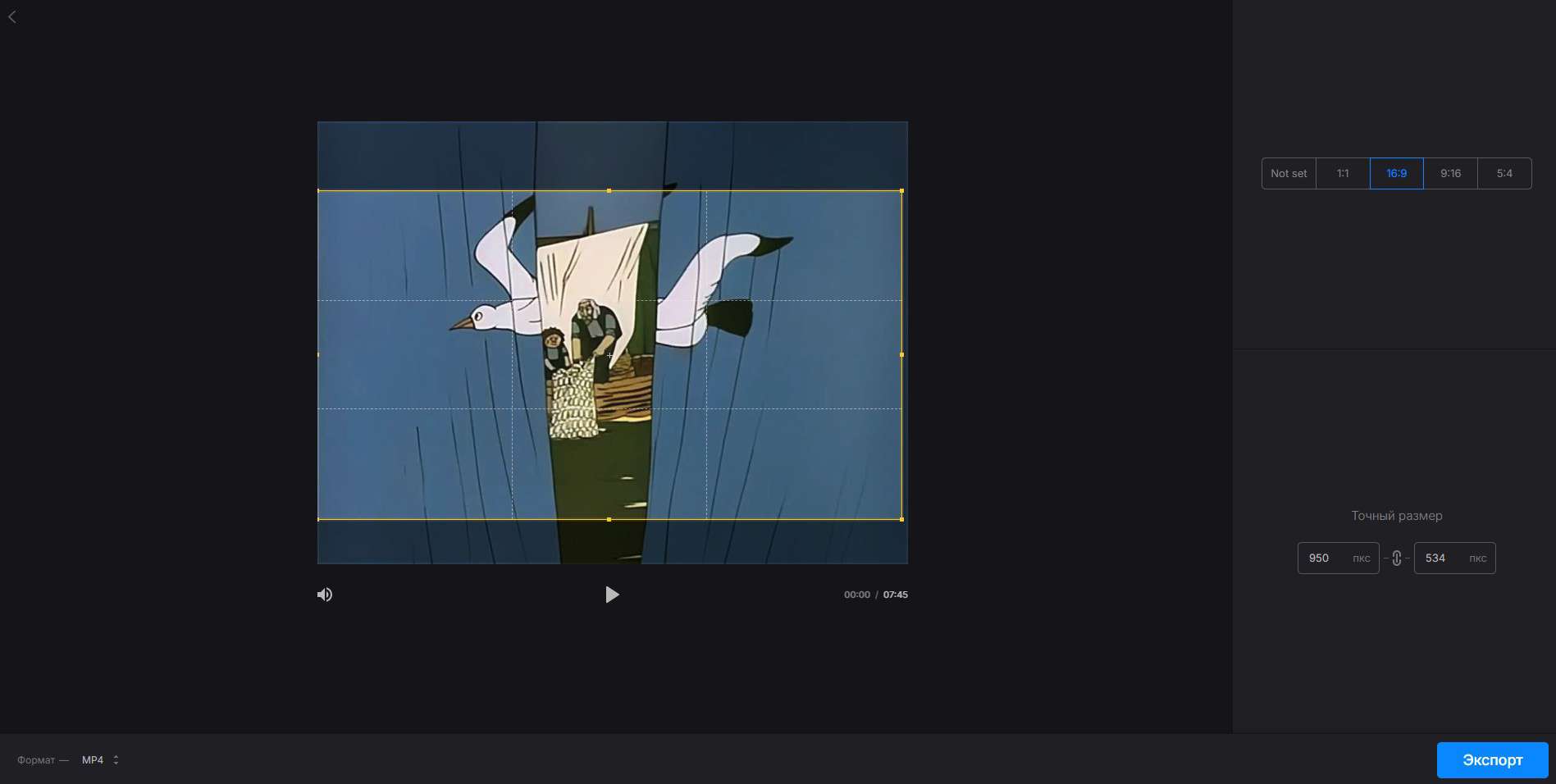
Task: Click the crop center crosshair marker
Action: click(609, 355)
